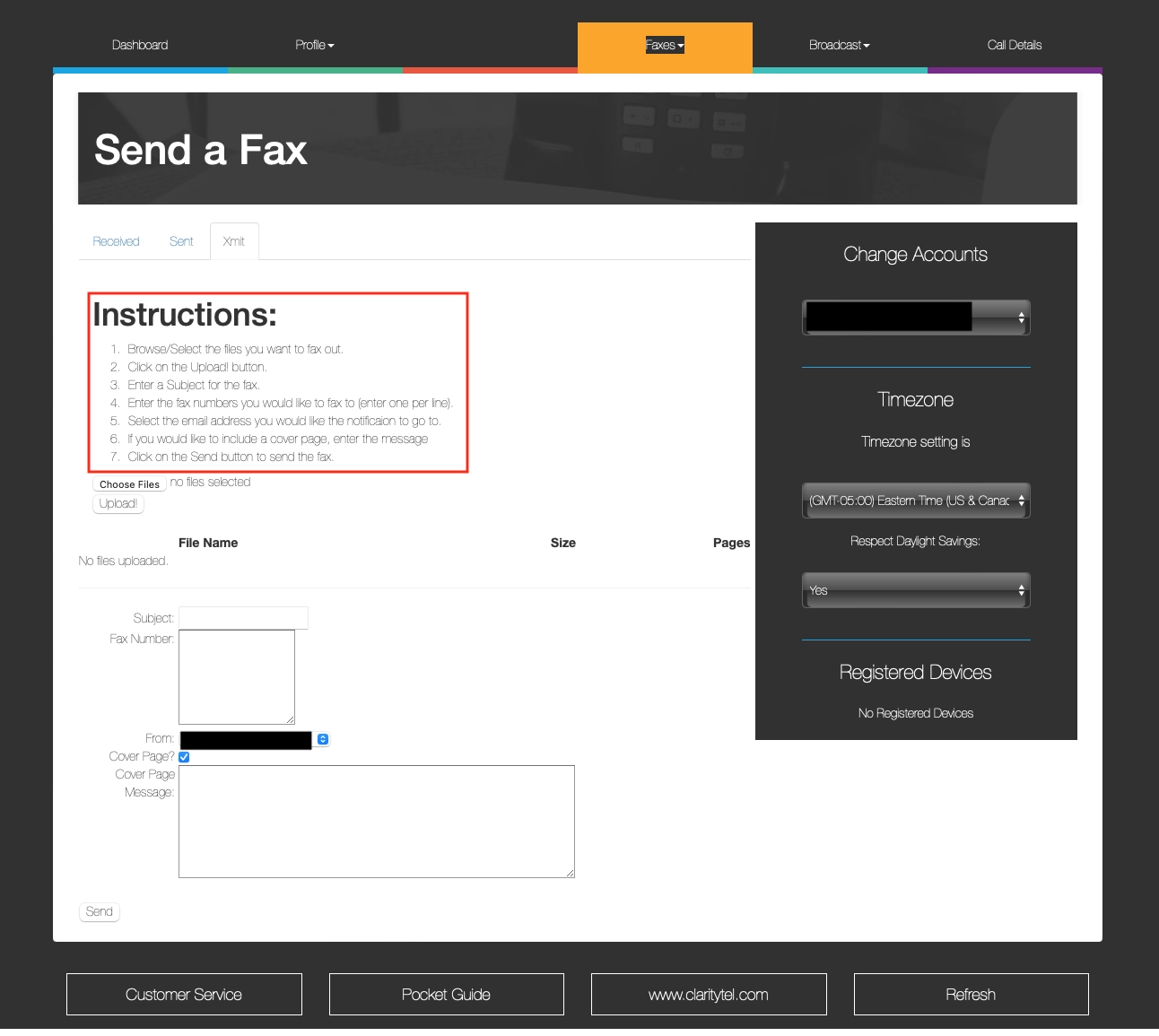Click the 'No files uploaded.' text
Viewport: 1159px width, 1036px height.
click(124, 561)
